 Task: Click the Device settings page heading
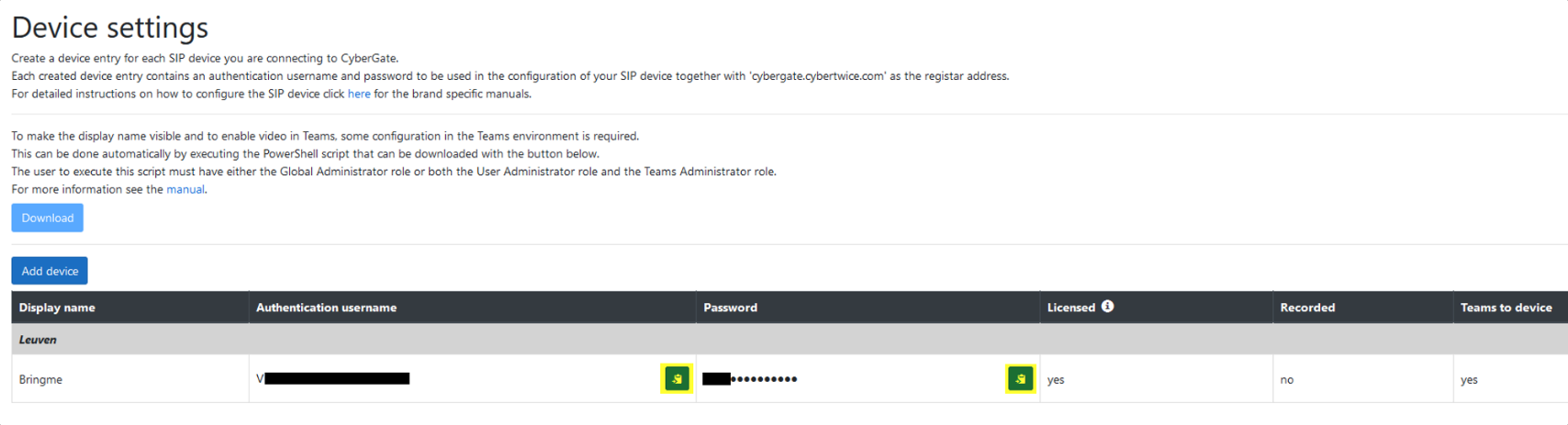click(x=110, y=28)
